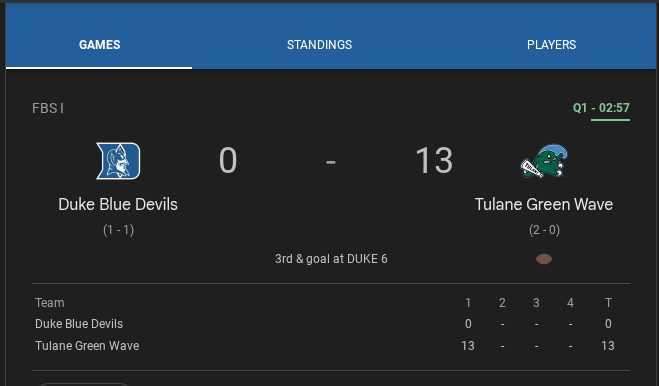This screenshot has width=659, height=386.
Task: Click the Duke Blue Devils team name heading
Action: click(118, 204)
